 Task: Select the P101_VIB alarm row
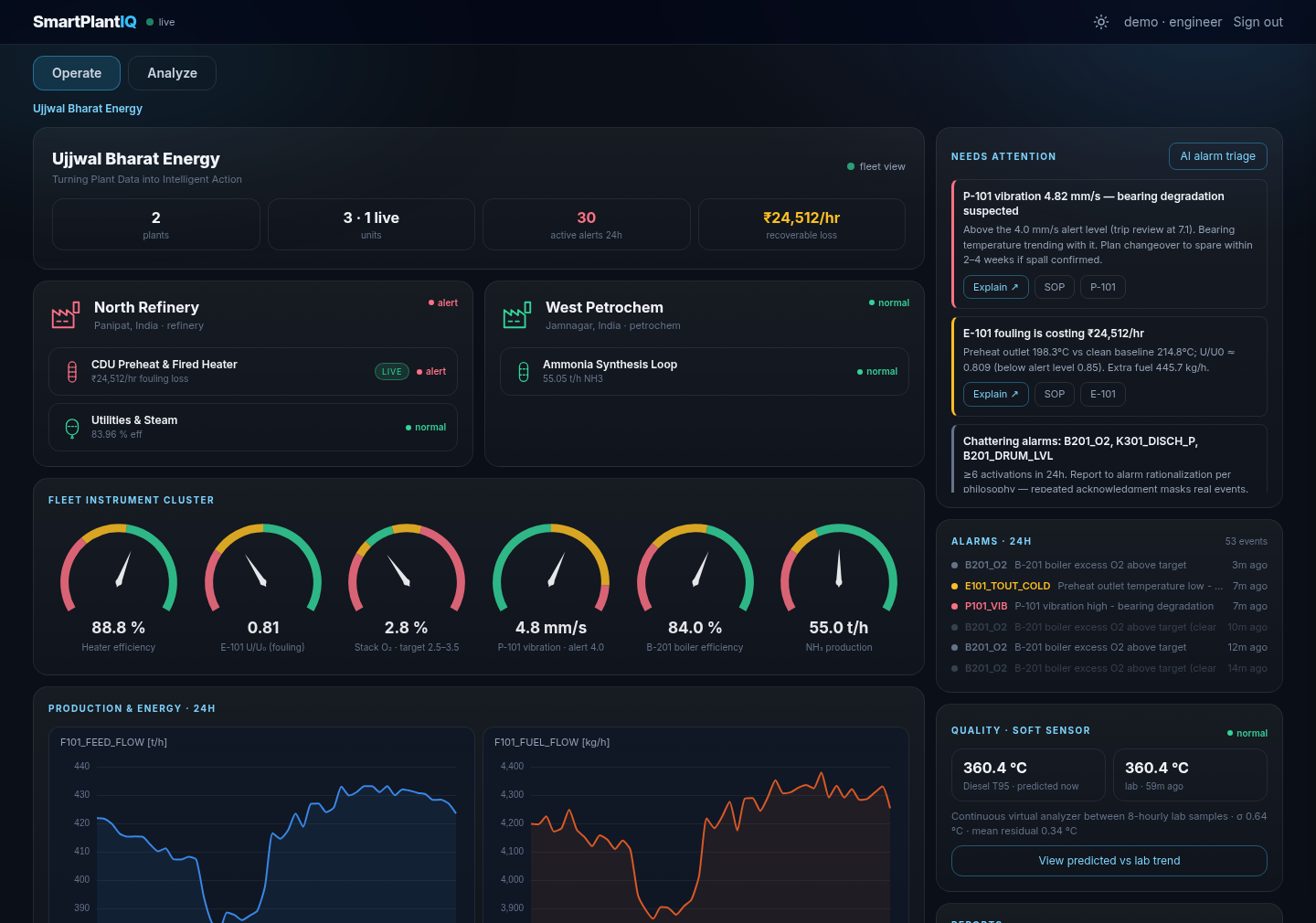tap(1109, 606)
